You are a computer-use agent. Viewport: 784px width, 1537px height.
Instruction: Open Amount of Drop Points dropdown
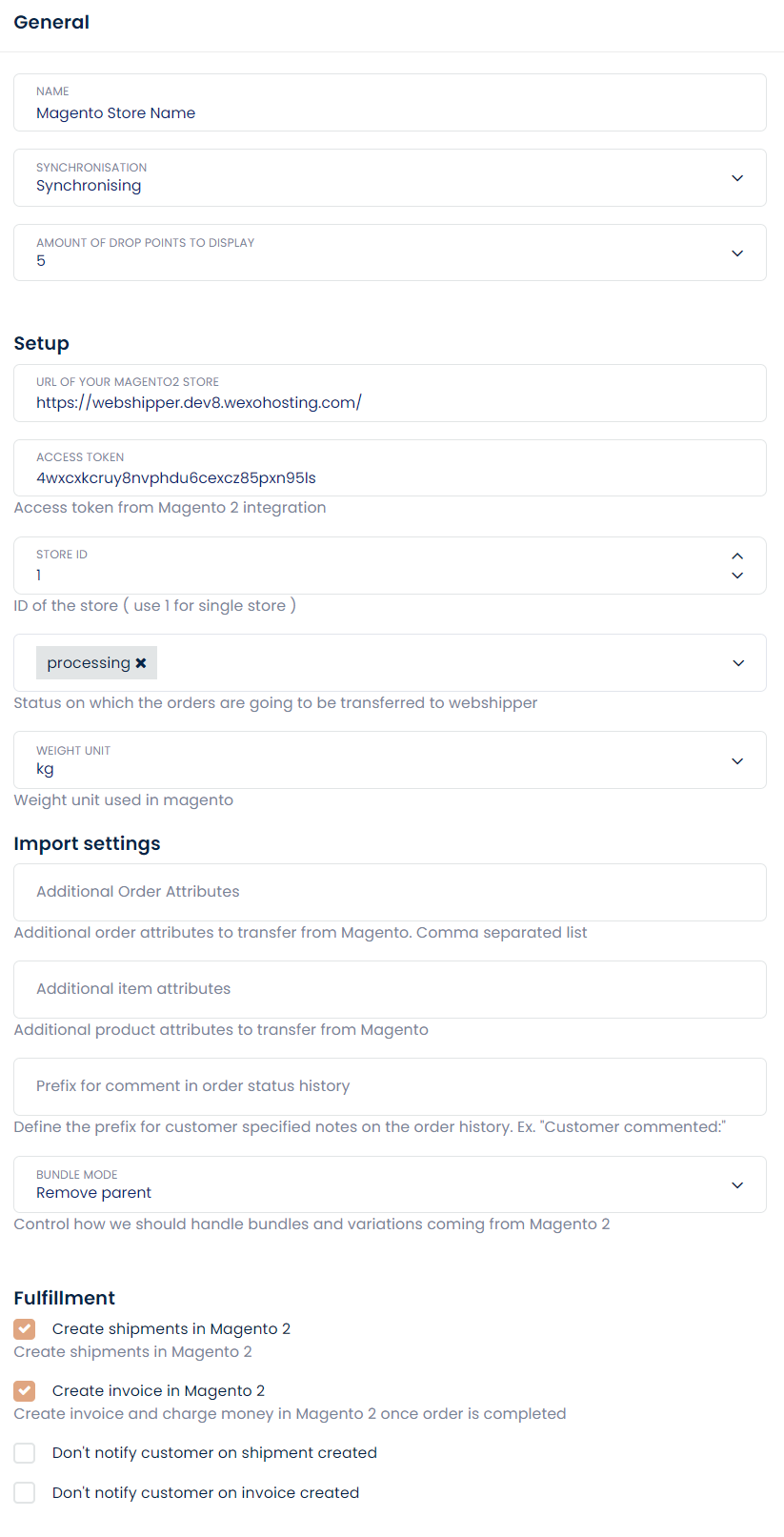coord(737,253)
